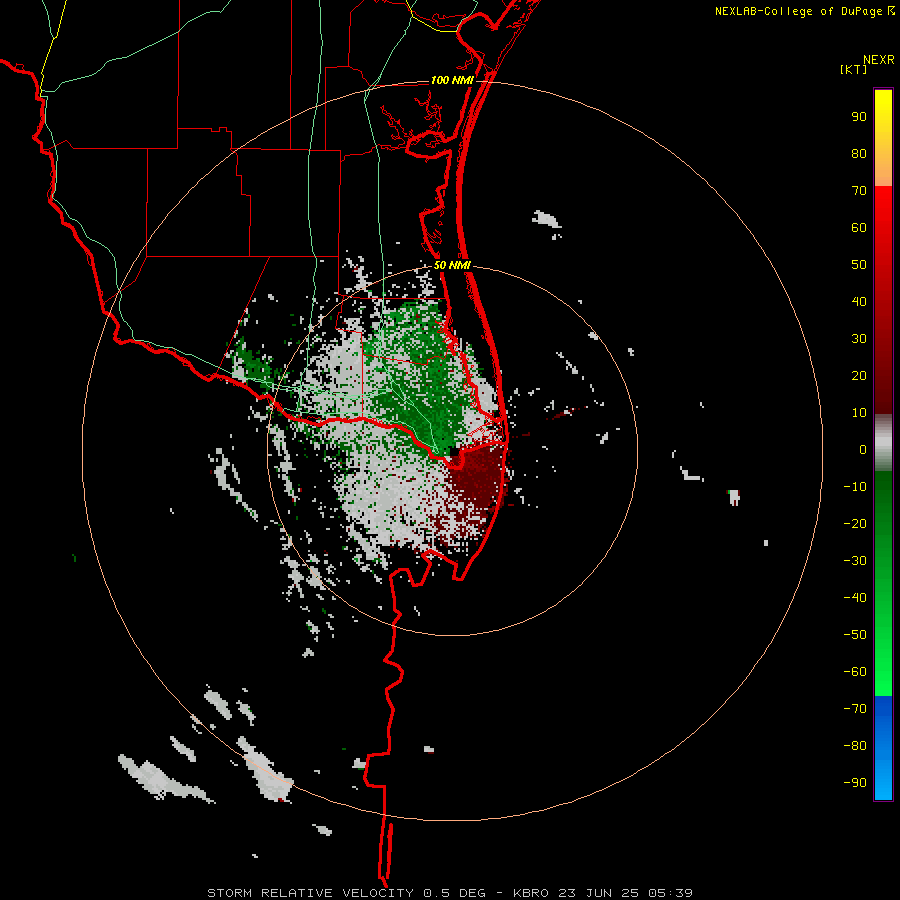This screenshot has height=900, width=900.
Task: Click the -10 value on the velocity scale
Action: [x=855, y=487]
